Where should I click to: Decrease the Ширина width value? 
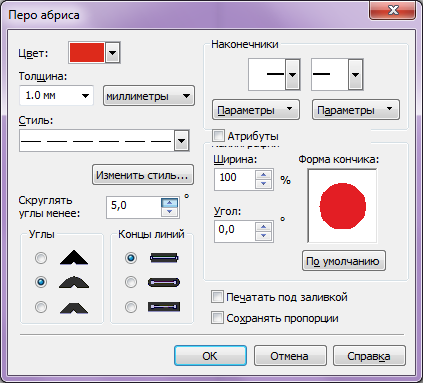pyautogui.click(x=264, y=184)
